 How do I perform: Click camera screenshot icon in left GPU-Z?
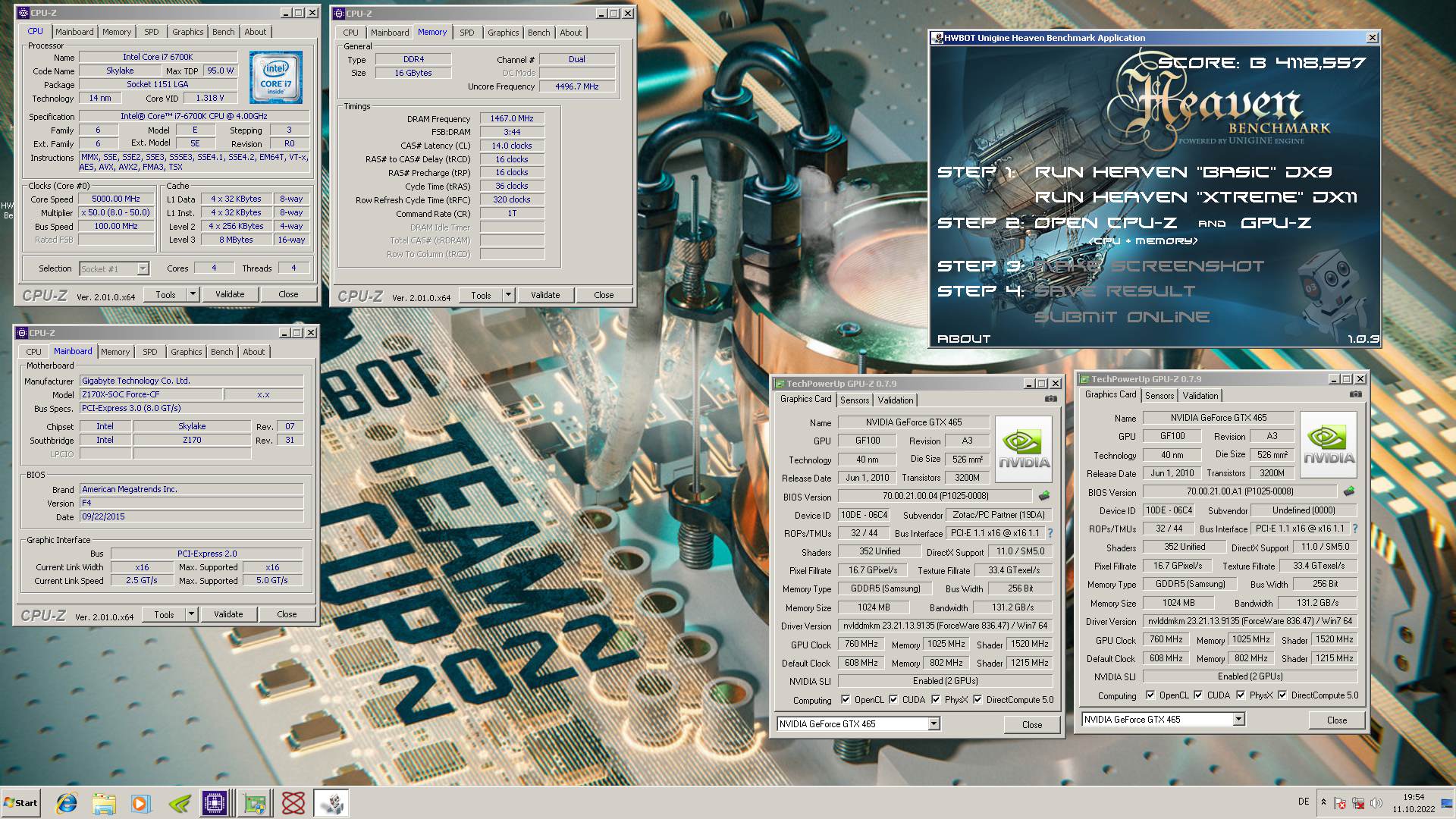pyautogui.click(x=1051, y=399)
